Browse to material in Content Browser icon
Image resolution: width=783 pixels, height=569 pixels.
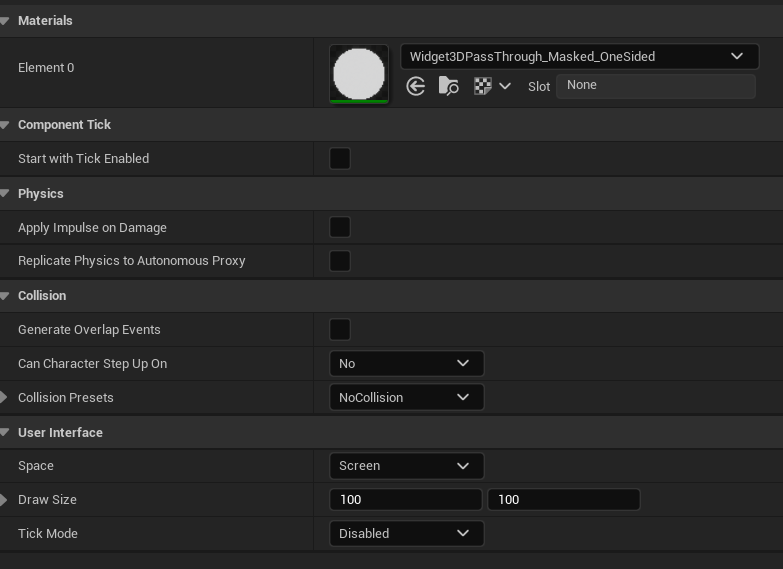click(448, 86)
